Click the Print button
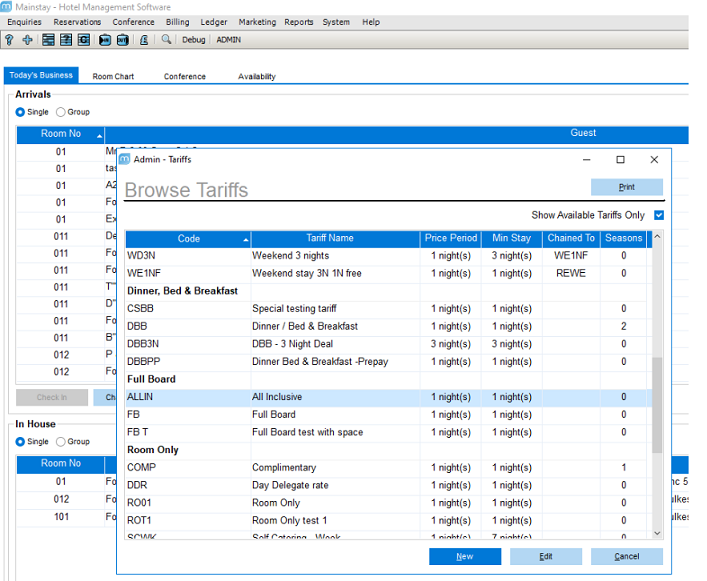The height and width of the screenshot is (581, 707). point(626,187)
